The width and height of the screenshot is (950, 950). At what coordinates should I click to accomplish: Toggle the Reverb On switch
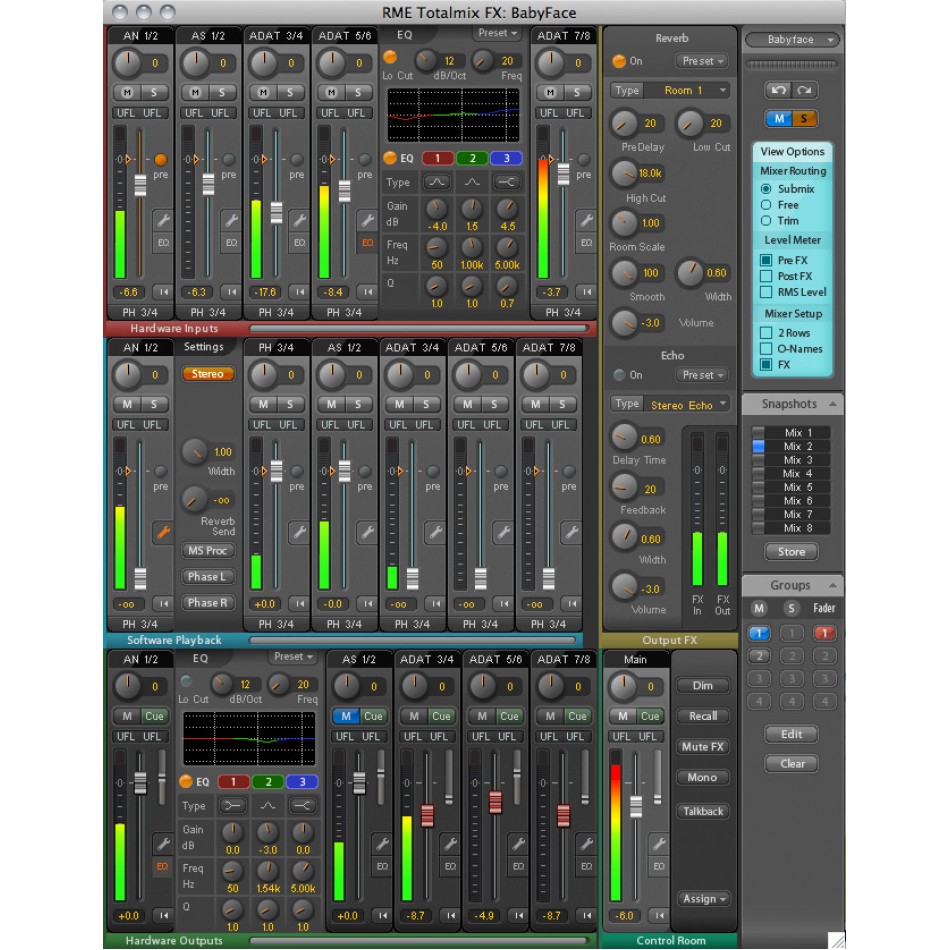click(619, 61)
